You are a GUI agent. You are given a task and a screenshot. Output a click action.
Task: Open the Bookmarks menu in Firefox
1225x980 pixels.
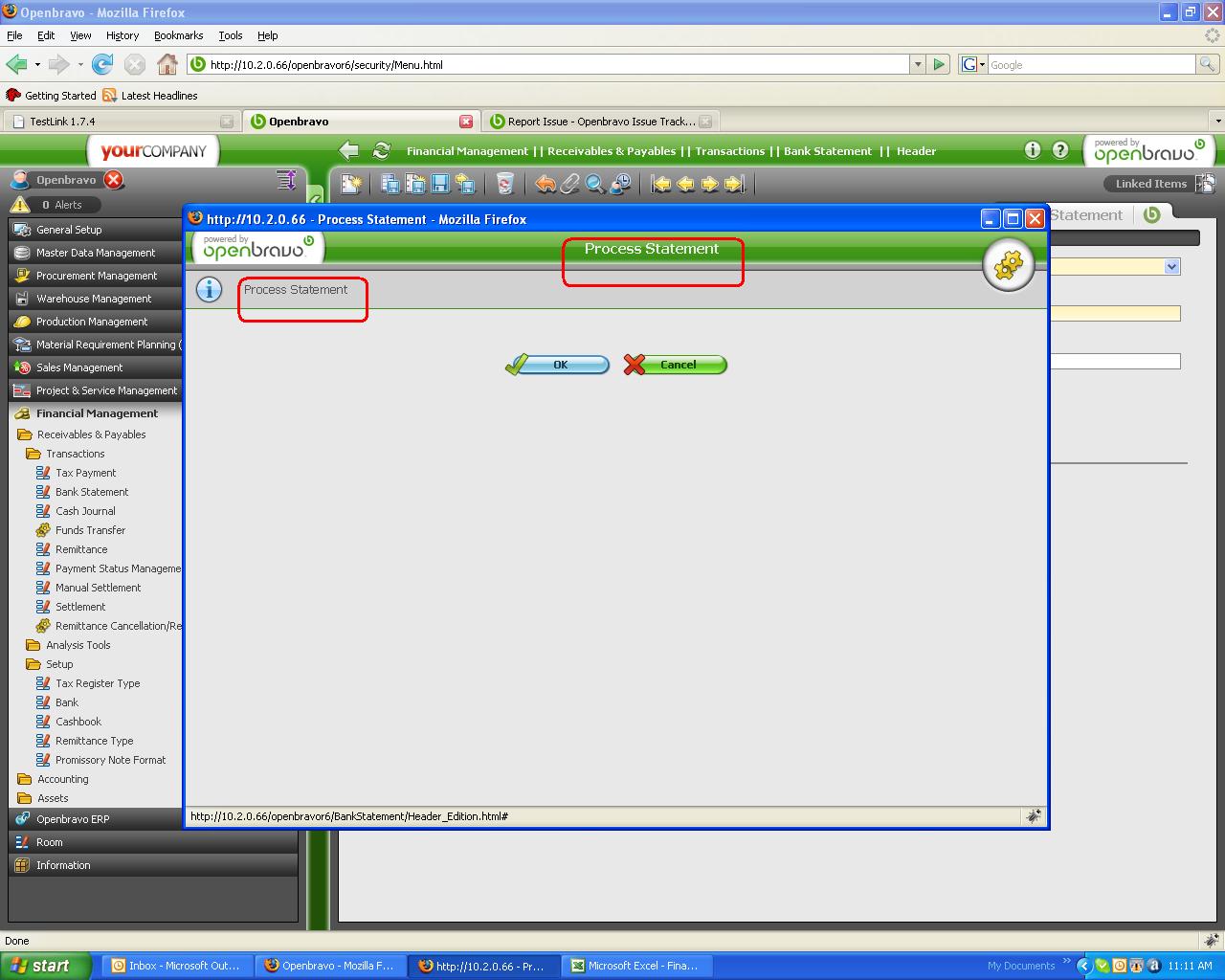click(178, 35)
